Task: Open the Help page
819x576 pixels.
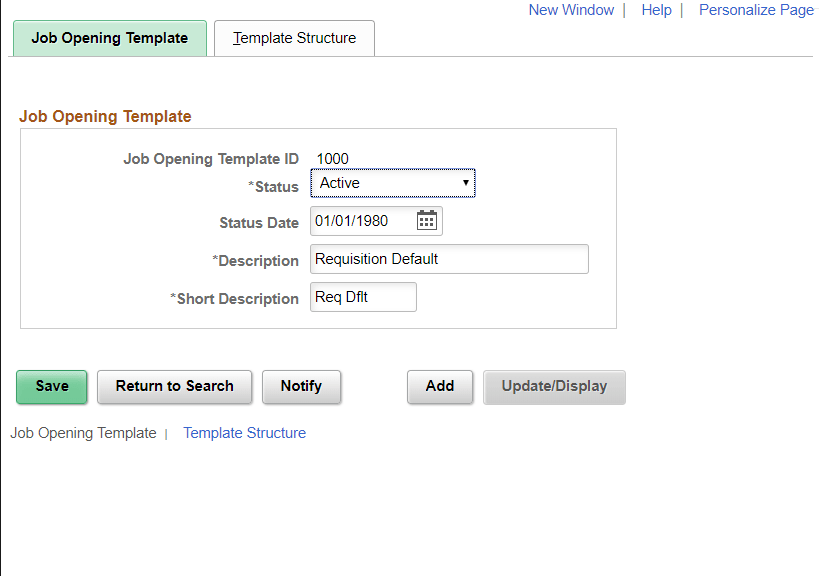Action: coord(656,10)
